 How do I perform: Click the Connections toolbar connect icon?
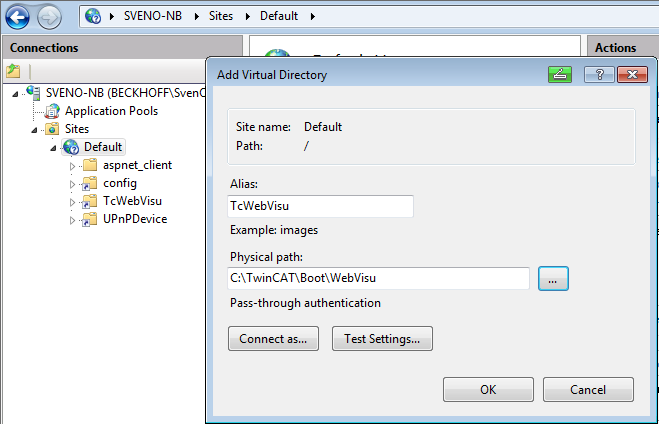(x=13, y=71)
